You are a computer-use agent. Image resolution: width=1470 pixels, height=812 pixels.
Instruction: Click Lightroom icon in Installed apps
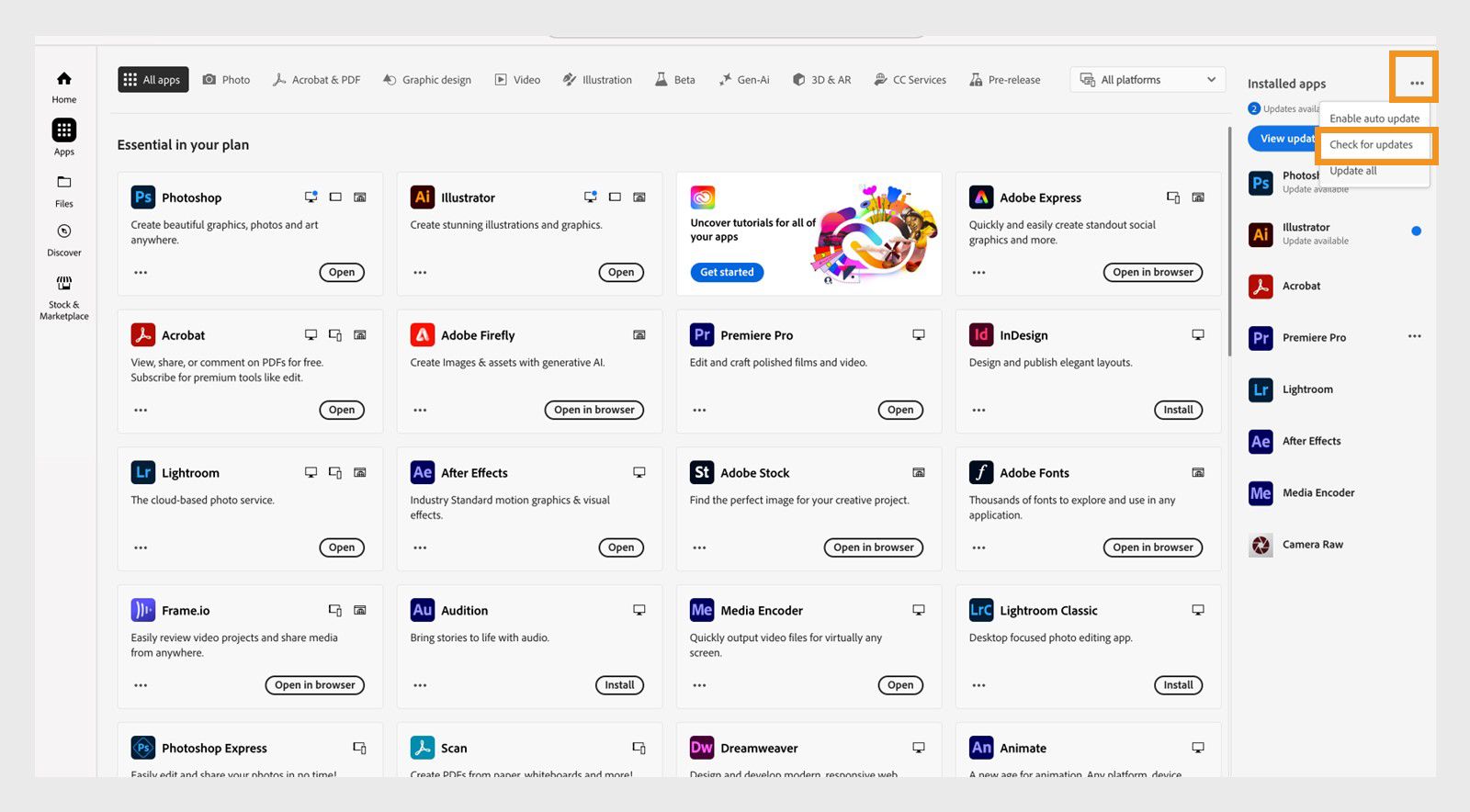pyautogui.click(x=1261, y=389)
